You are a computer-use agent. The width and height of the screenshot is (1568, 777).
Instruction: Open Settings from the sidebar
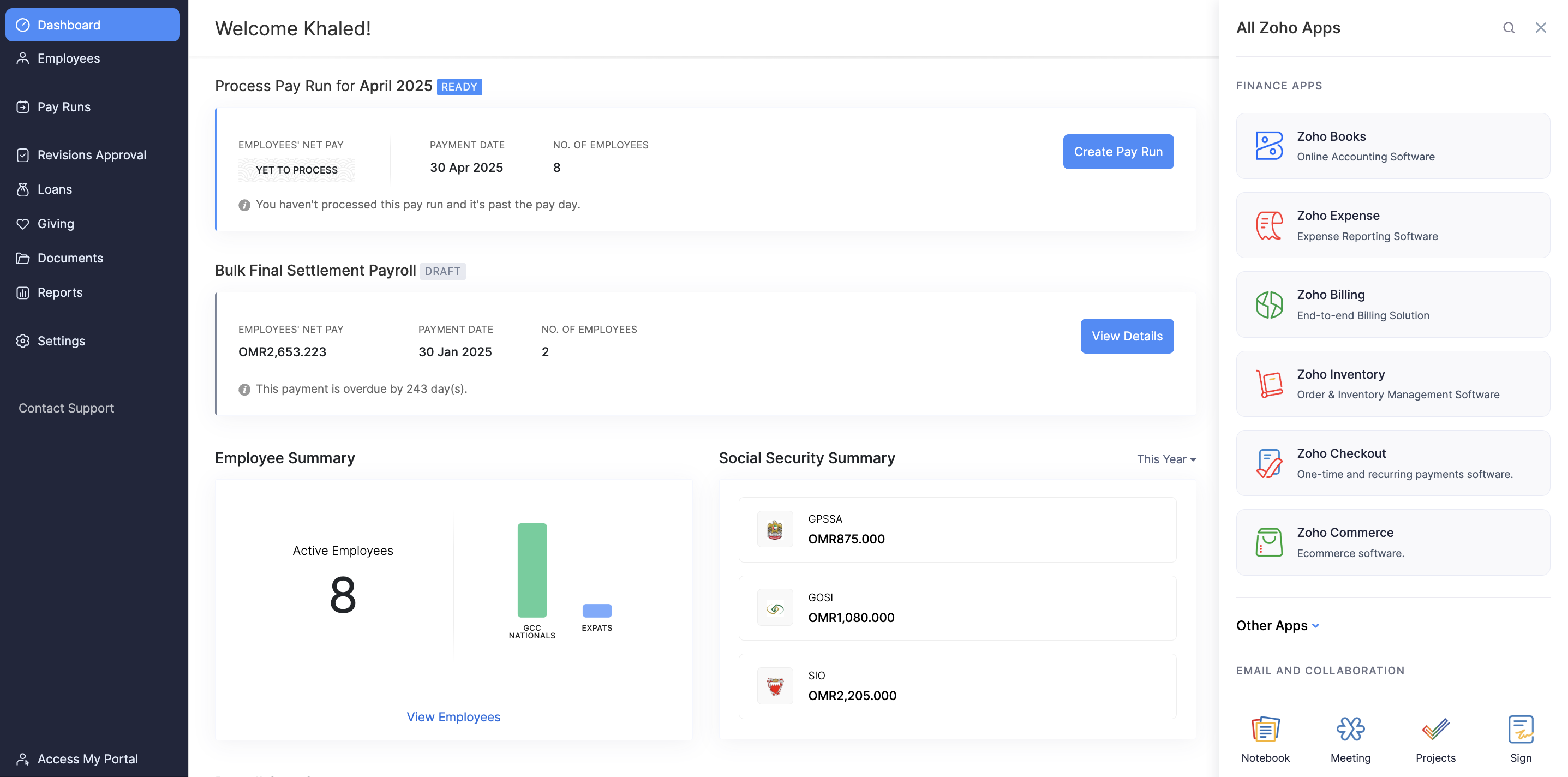(61, 340)
